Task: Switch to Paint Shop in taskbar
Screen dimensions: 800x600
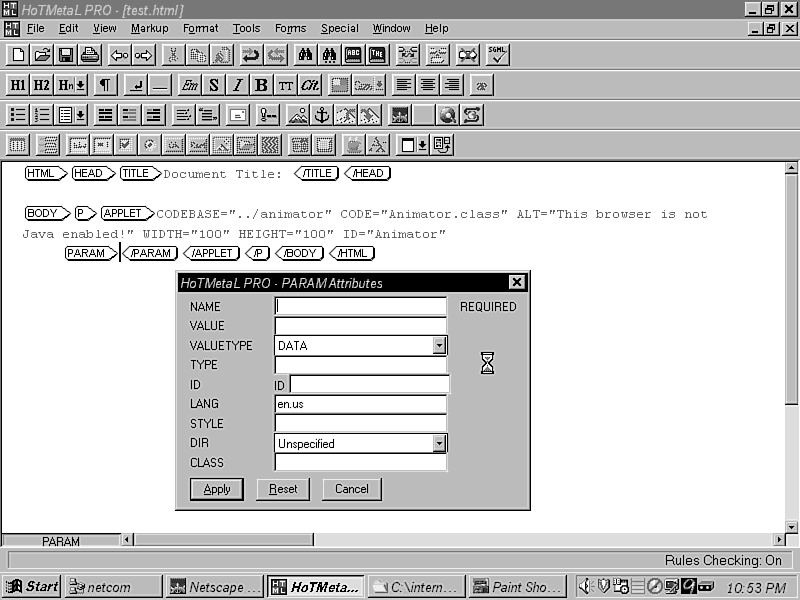Action: point(517,587)
